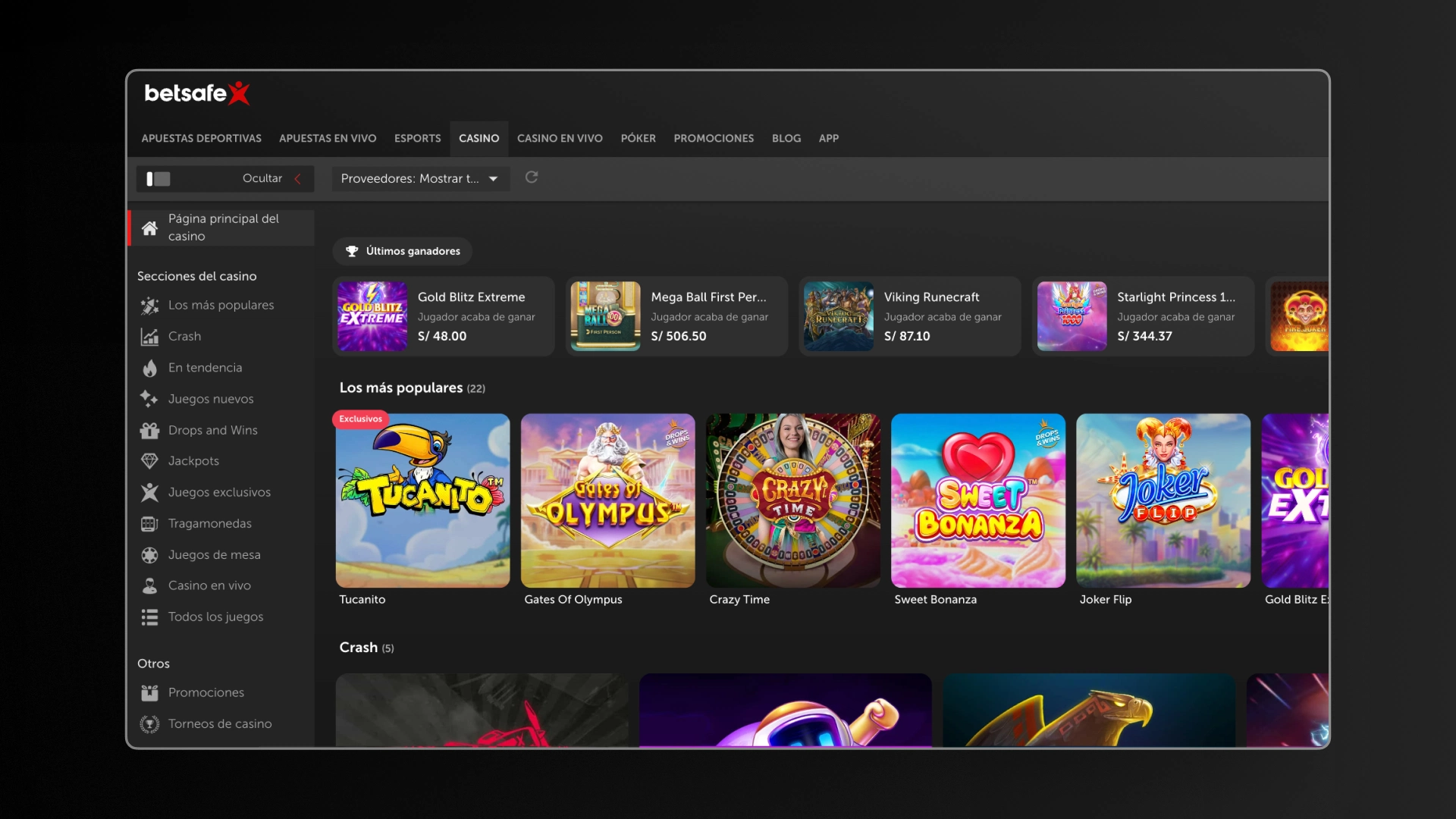Switch to Apuestas en Vivo tab
The image size is (1456, 819).
pos(328,138)
